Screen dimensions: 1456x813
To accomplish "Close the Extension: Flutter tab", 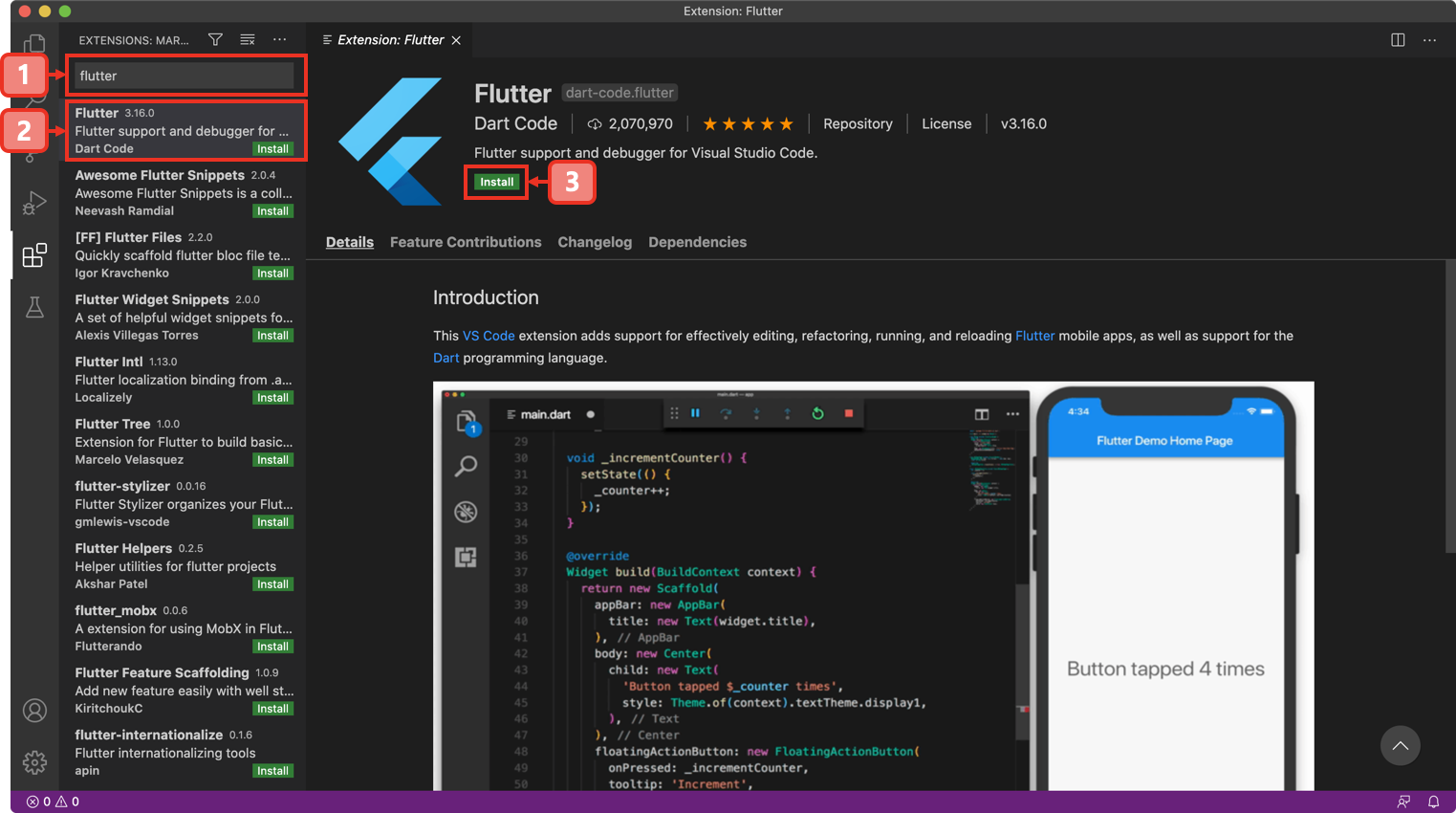I will pos(456,40).
